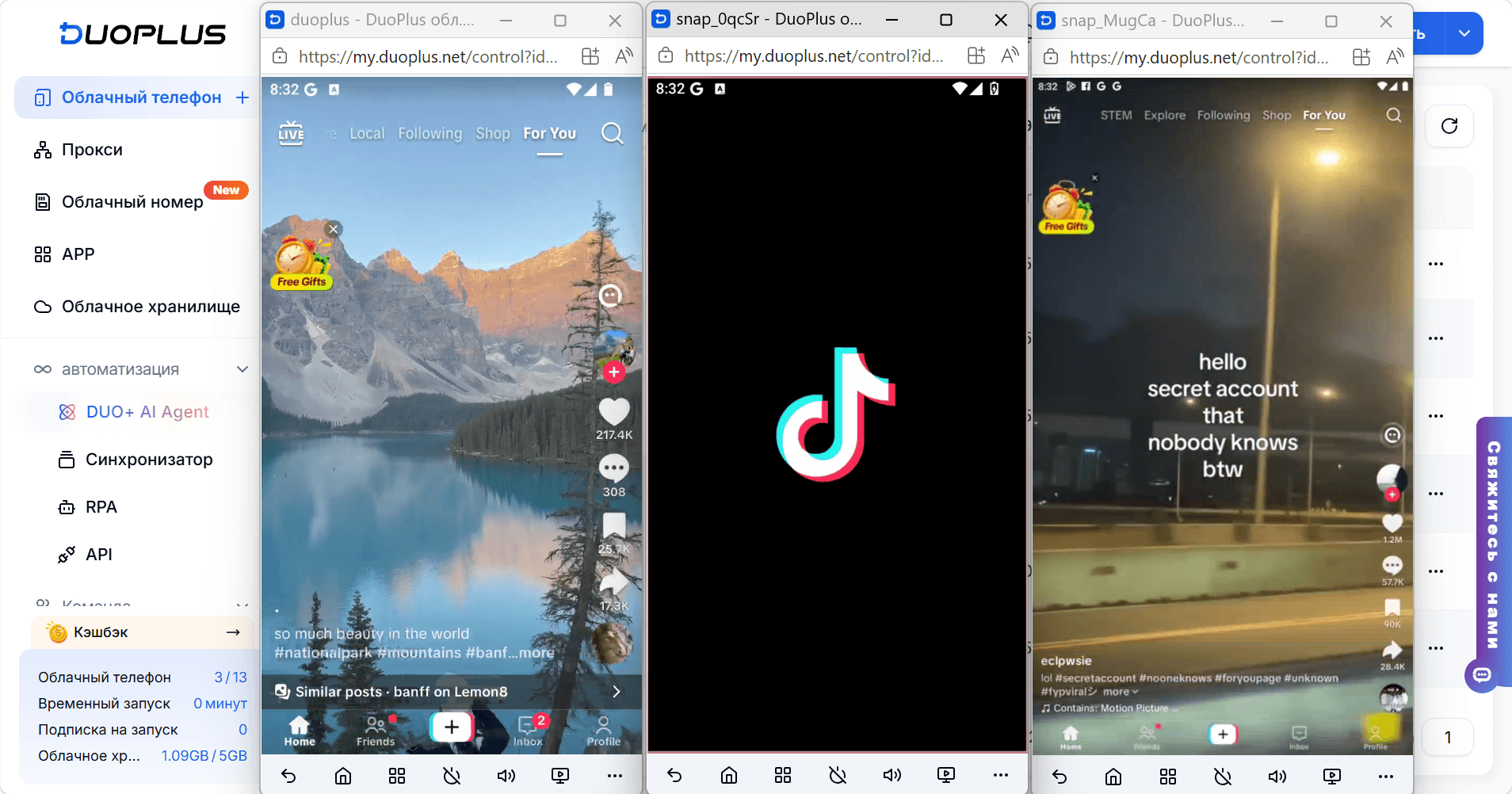Click the refresh button on right panel
1512x794 pixels.
coord(1449,126)
